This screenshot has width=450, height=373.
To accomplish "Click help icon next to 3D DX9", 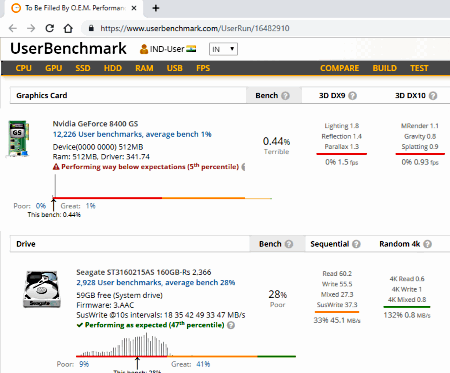I will (x=352, y=96).
